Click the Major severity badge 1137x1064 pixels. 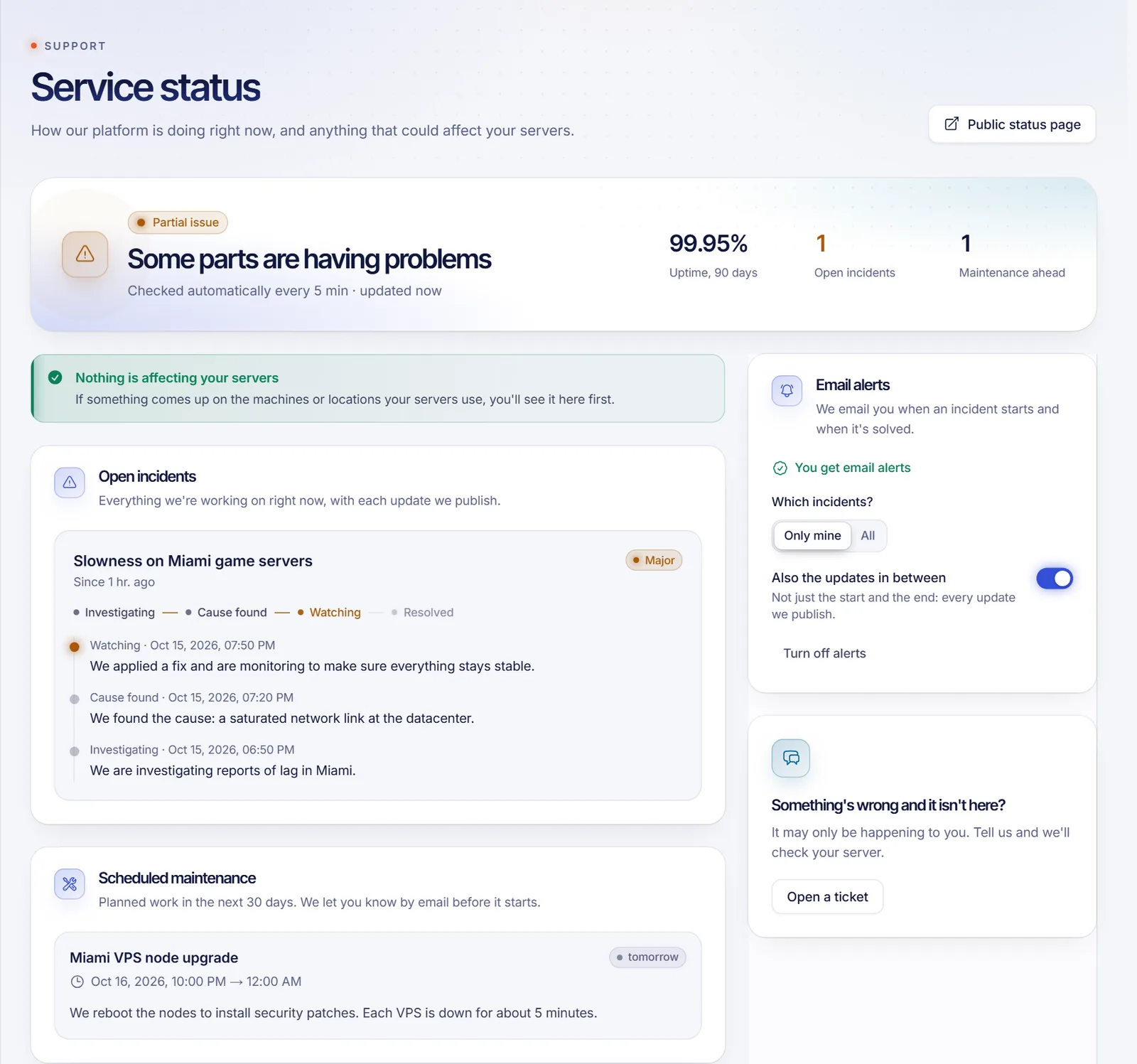654,560
